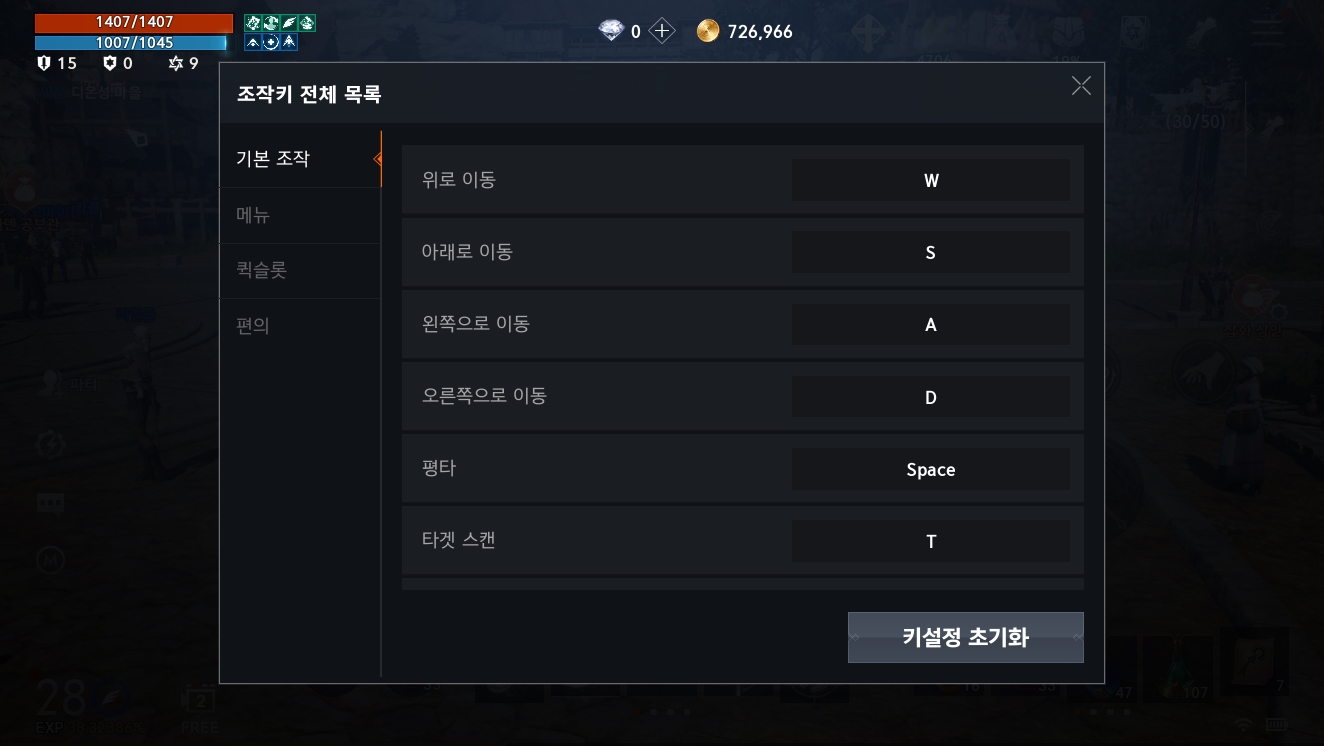This screenshot has width=1324, height=746.
Task: Click the plus icon beside diamonds
Action: point(662,31)
